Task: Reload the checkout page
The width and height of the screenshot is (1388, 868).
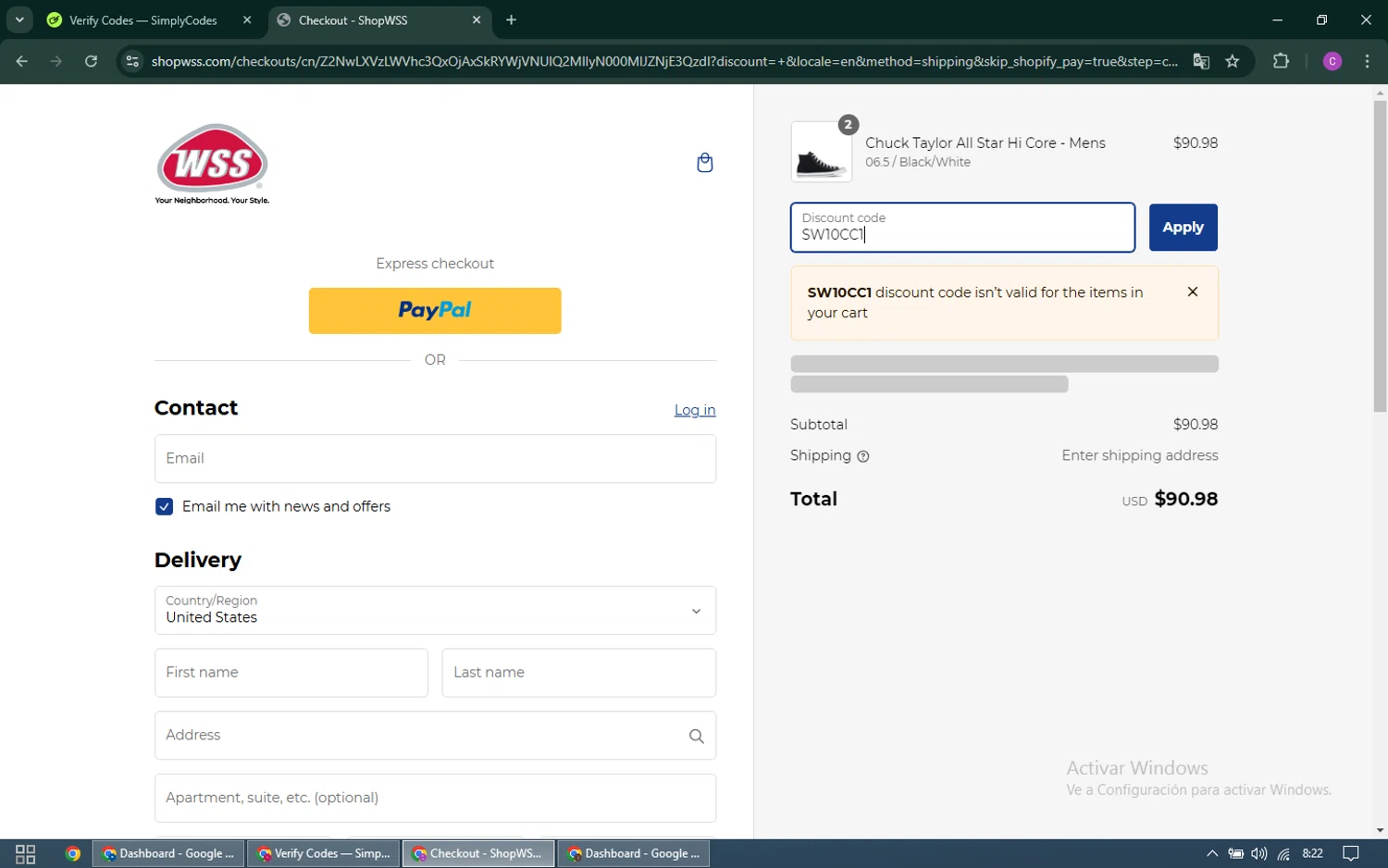Action: 91,61
